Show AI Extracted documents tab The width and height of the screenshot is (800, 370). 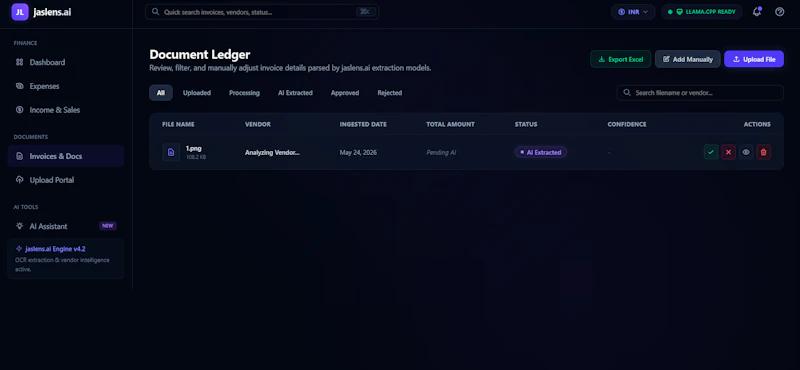pos(295,93)
